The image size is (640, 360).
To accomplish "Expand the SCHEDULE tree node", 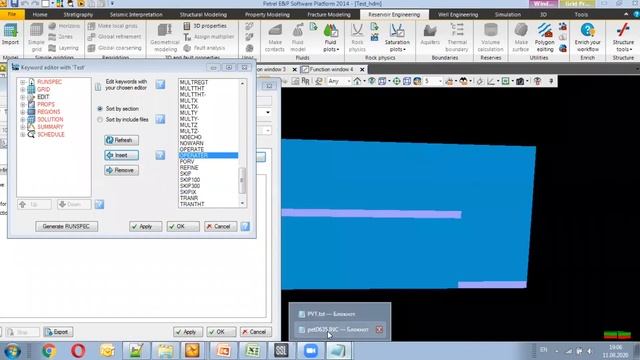I will [x=23, y=135].
